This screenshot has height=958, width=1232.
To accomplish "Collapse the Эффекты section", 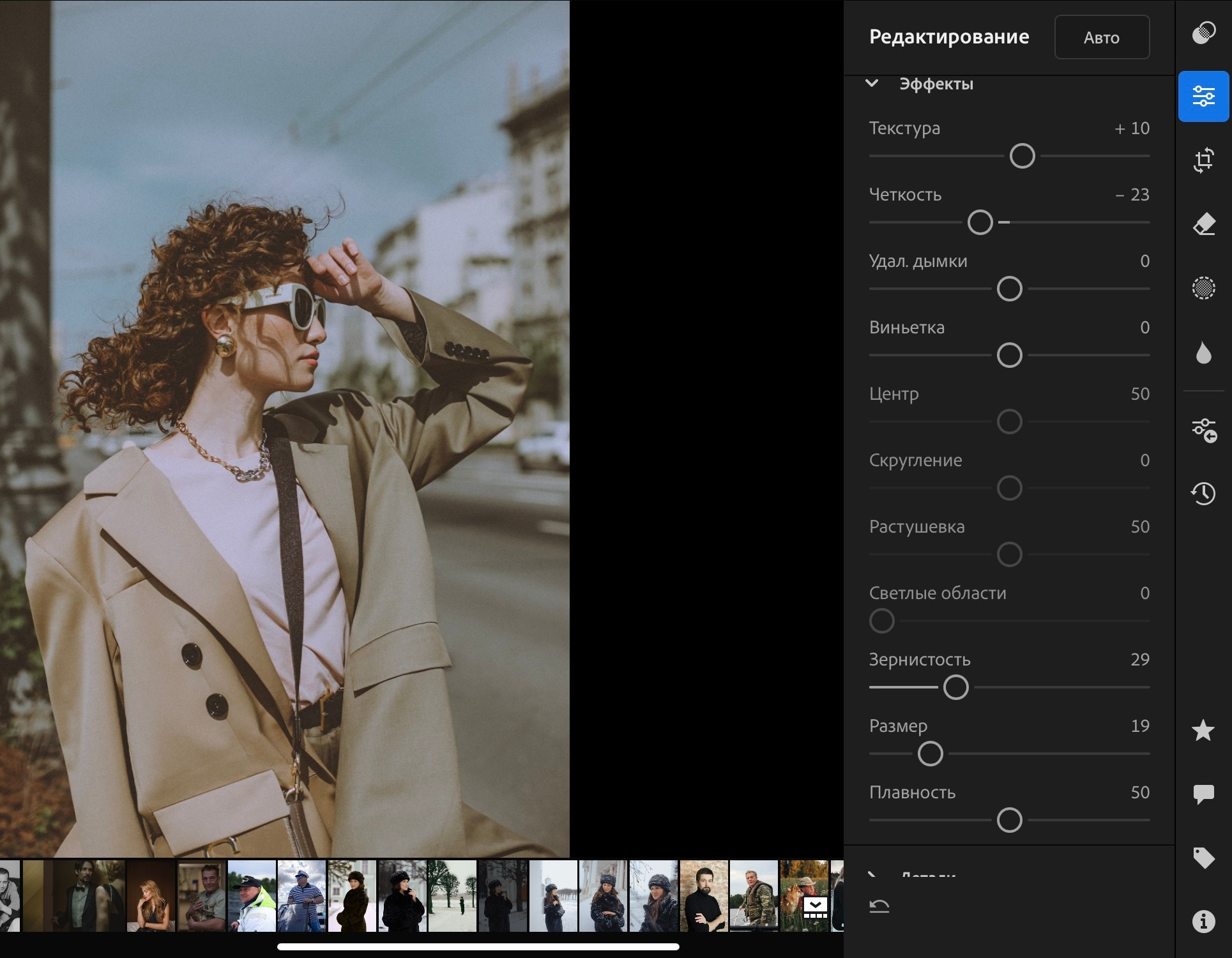I will point(872,84).
